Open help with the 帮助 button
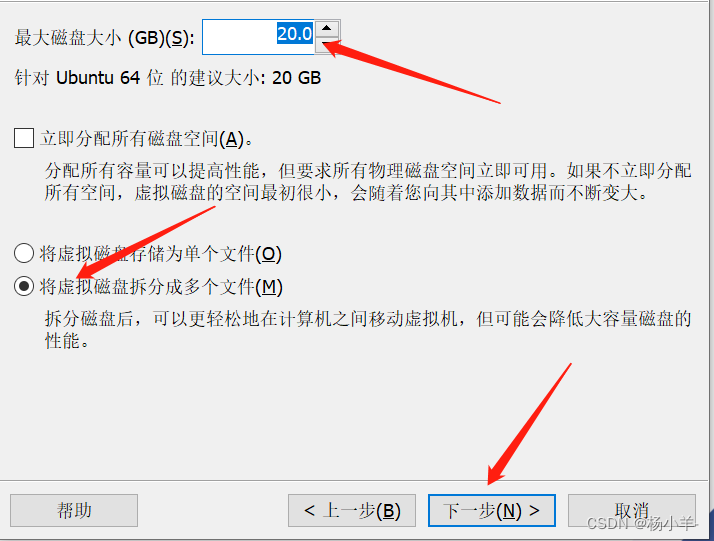 tap(74, 510)
